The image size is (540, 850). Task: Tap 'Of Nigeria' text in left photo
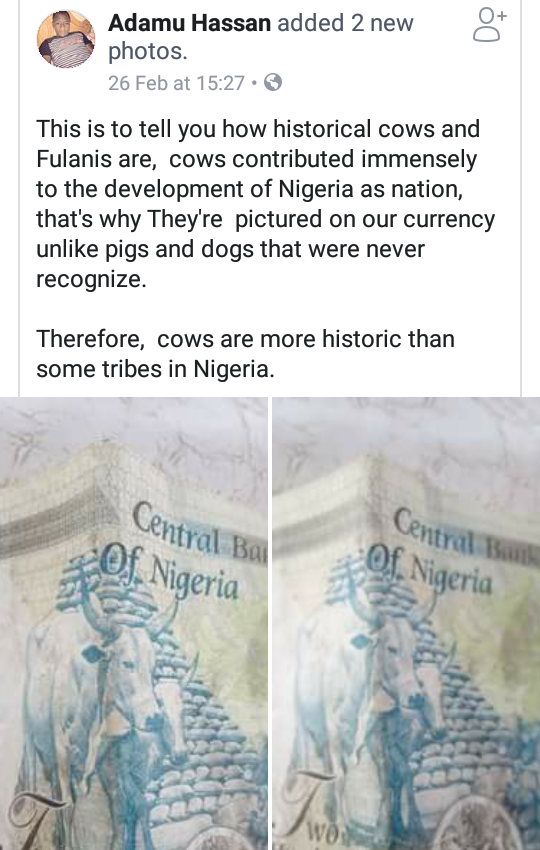171,570
